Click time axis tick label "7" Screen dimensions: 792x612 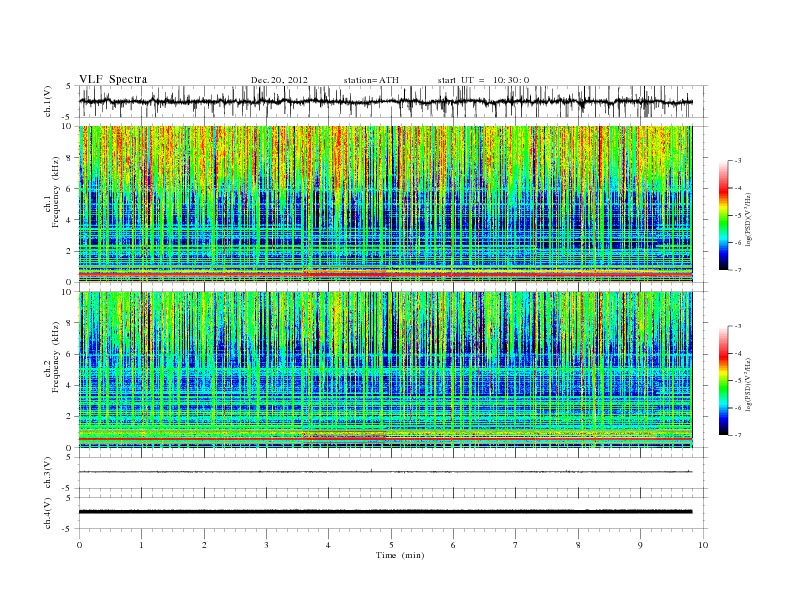[516, 545]
